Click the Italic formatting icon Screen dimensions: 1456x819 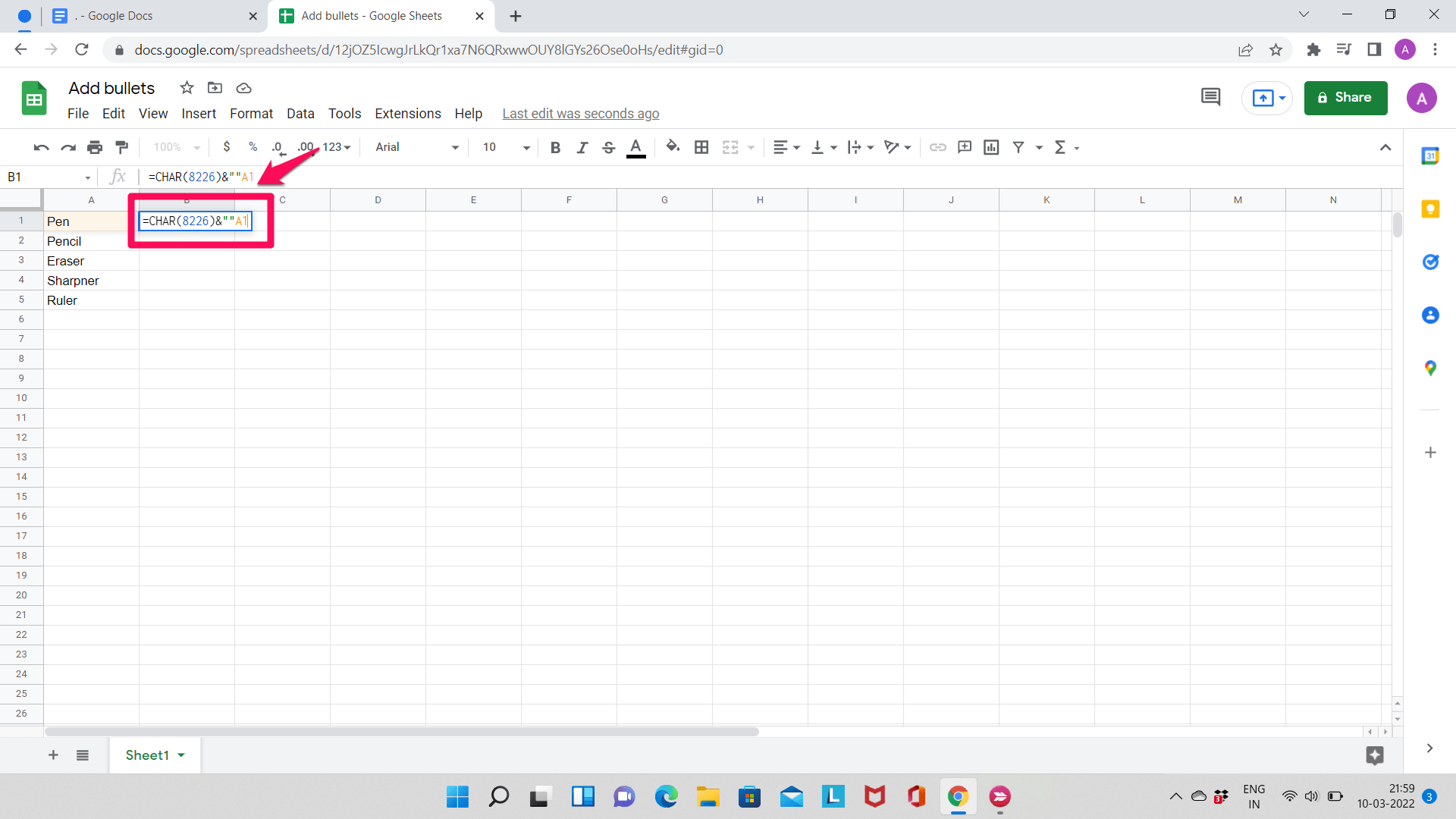580,147
